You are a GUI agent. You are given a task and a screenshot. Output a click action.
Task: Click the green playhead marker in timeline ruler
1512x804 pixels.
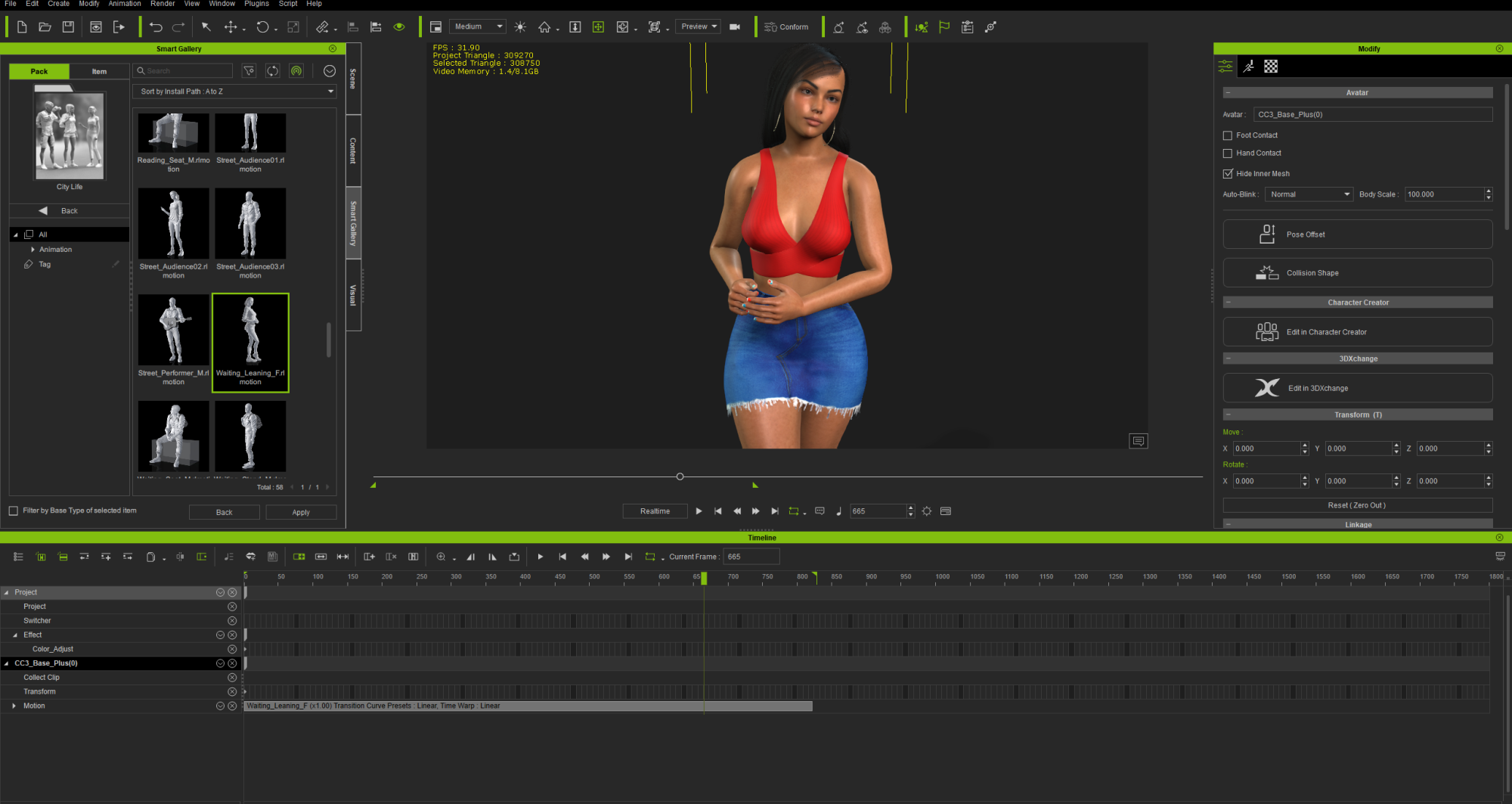point(704,578)
